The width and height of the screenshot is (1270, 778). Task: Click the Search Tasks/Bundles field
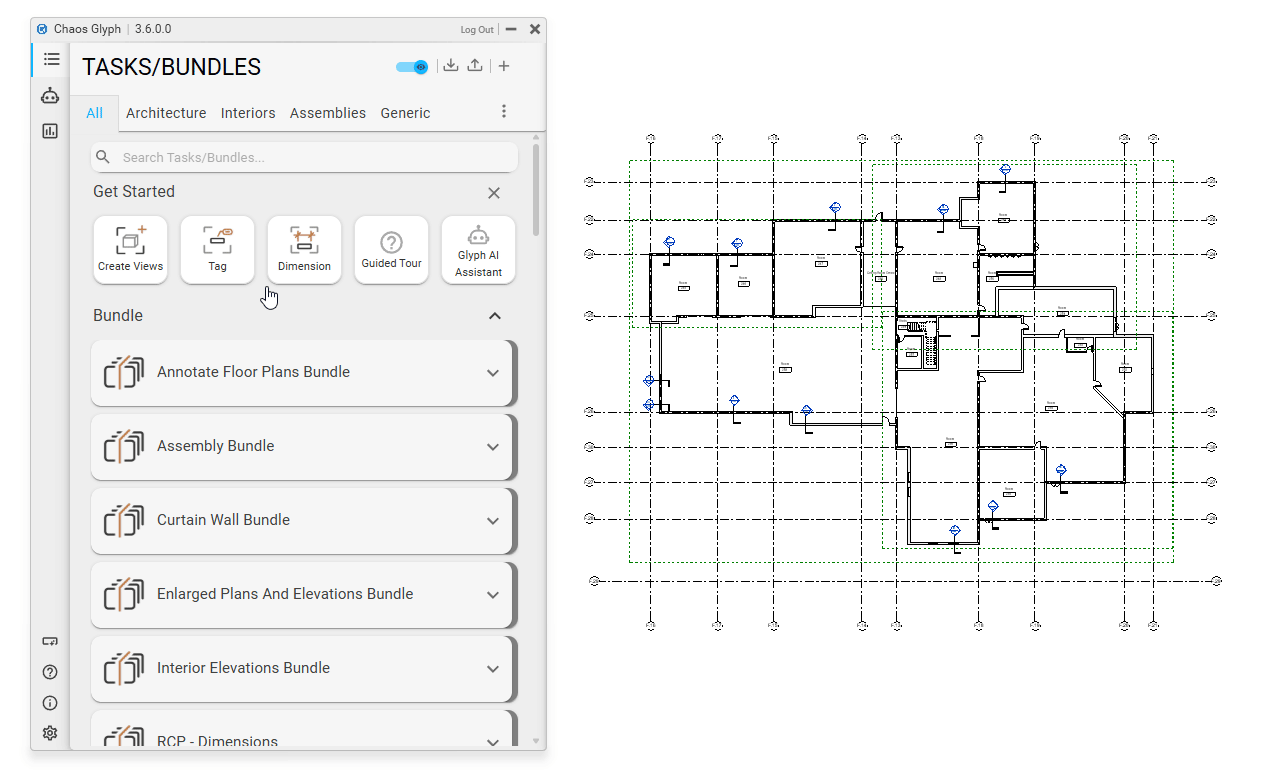pyautogui.click(x=305, y=157)
